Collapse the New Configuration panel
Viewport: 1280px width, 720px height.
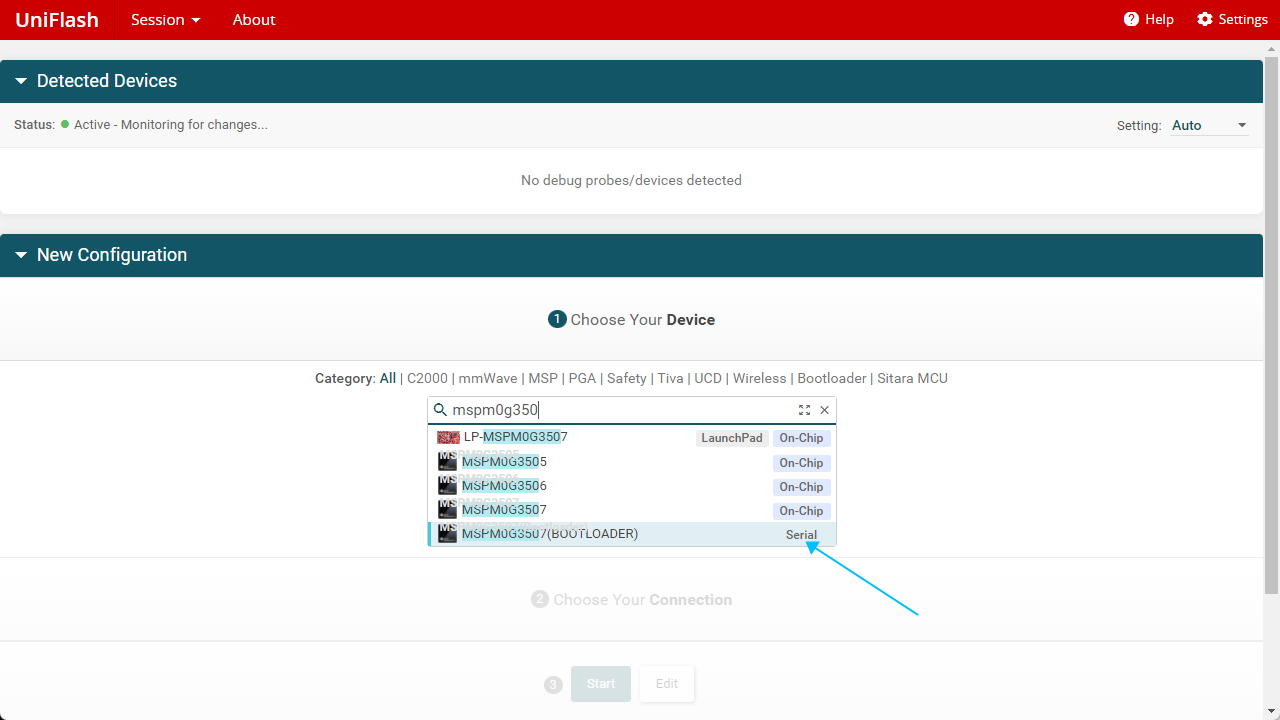(x=21, y=255)
